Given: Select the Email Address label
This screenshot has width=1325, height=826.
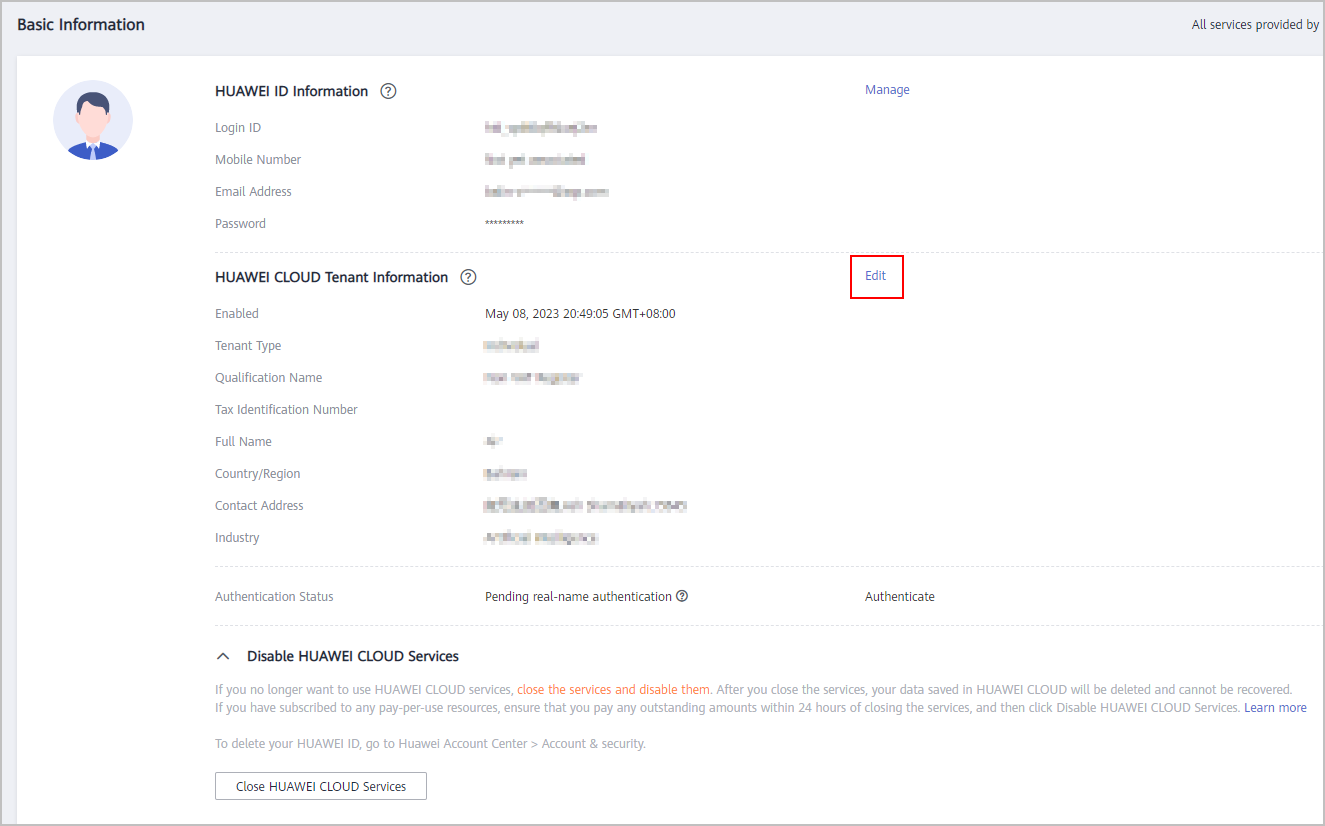Looking at the screenshot, I should [254, 192].
